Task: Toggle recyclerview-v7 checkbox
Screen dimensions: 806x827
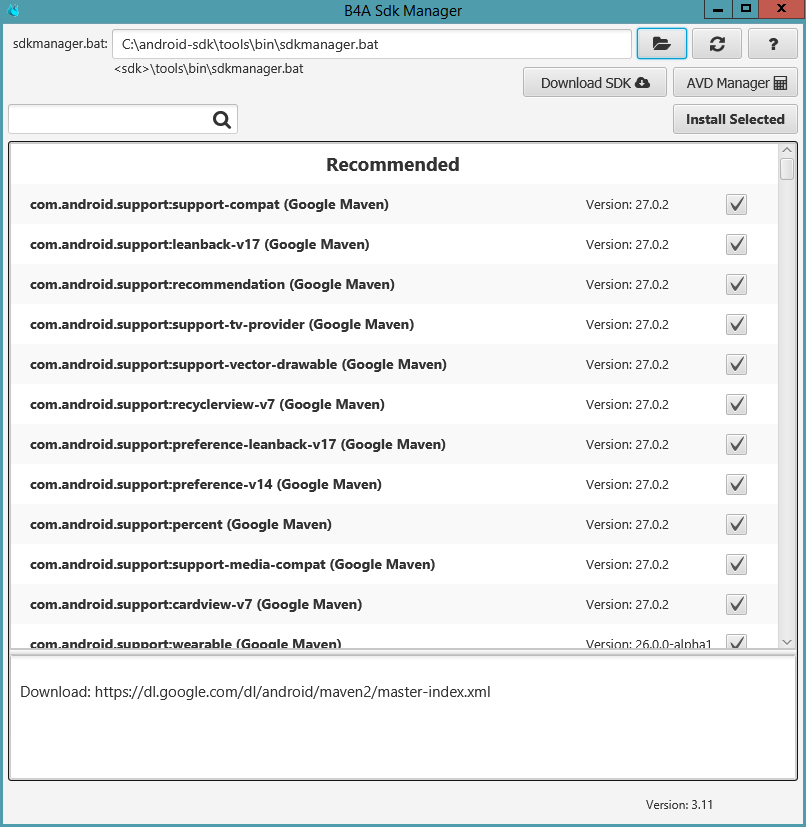Action: (736, 405)
